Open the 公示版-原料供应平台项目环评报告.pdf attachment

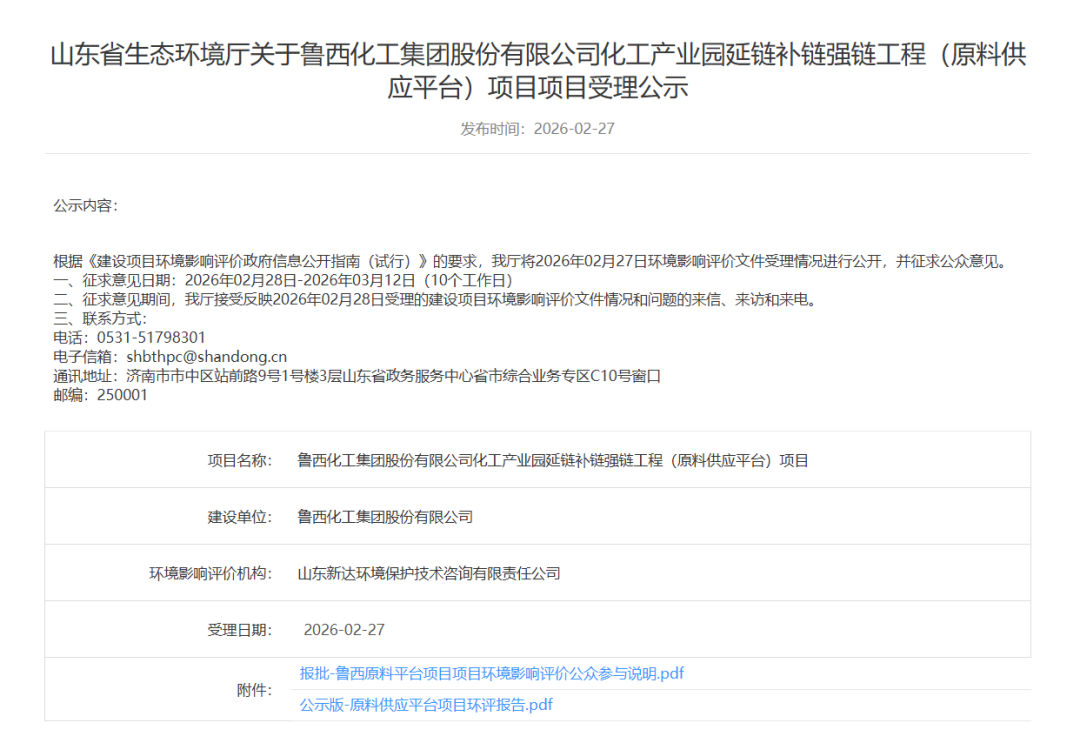point(426,704)
